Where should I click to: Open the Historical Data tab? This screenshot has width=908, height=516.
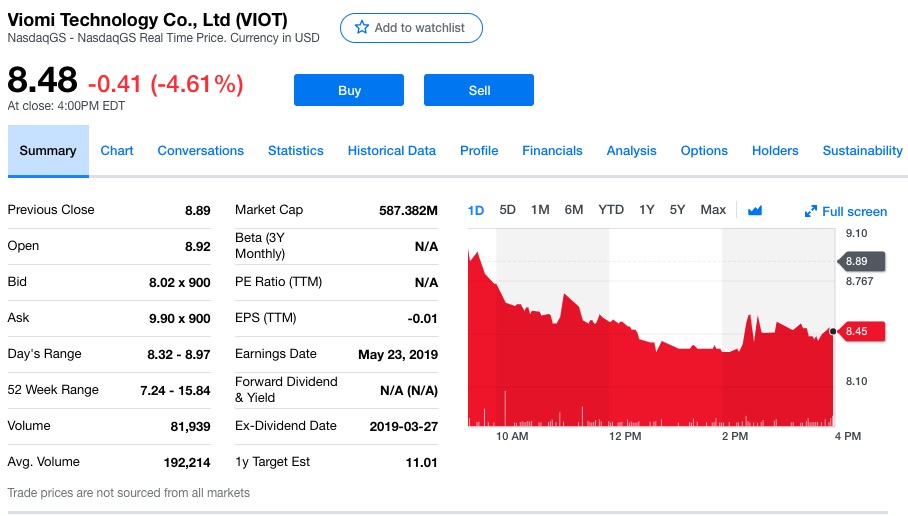click(x=391, y=151)
